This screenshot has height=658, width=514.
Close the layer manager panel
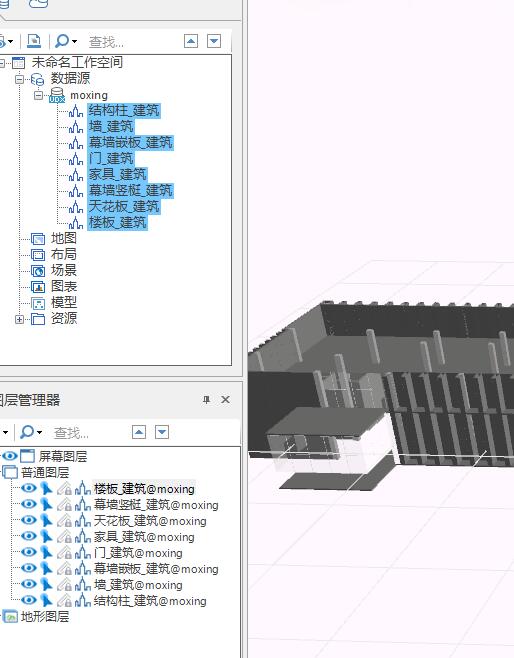225,400
